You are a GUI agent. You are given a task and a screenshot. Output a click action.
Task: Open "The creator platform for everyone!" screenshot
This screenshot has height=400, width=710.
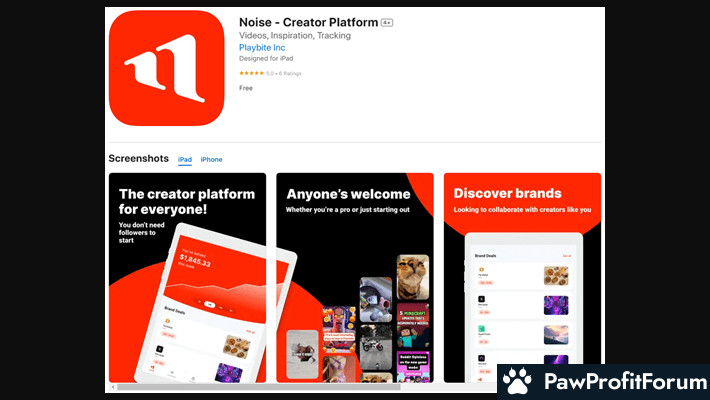coord(187,278)
